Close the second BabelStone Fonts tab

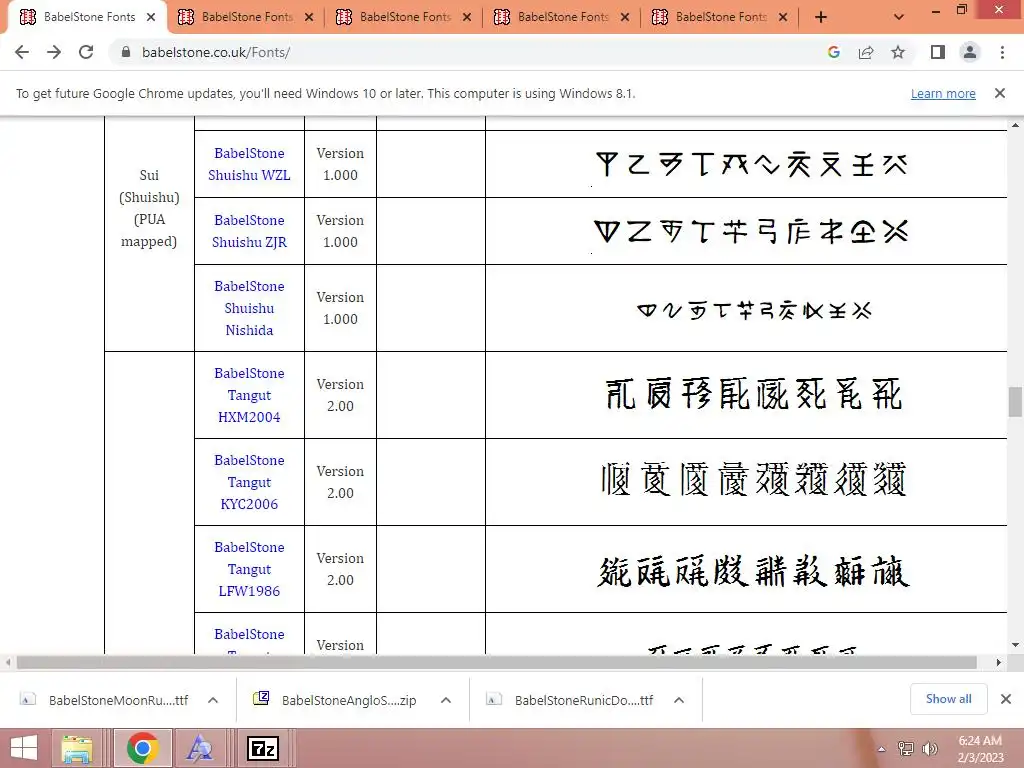pyautogui.click(x=309, y=17)
